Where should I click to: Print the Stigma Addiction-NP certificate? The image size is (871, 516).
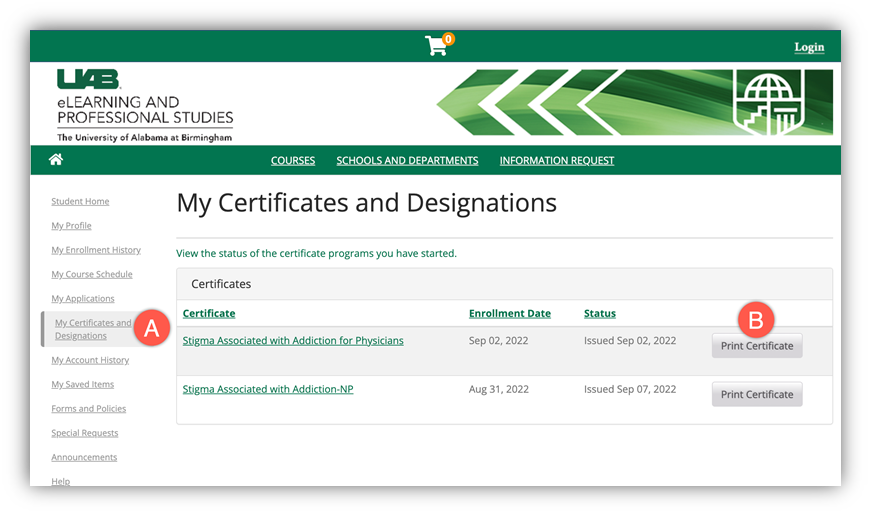757,395
